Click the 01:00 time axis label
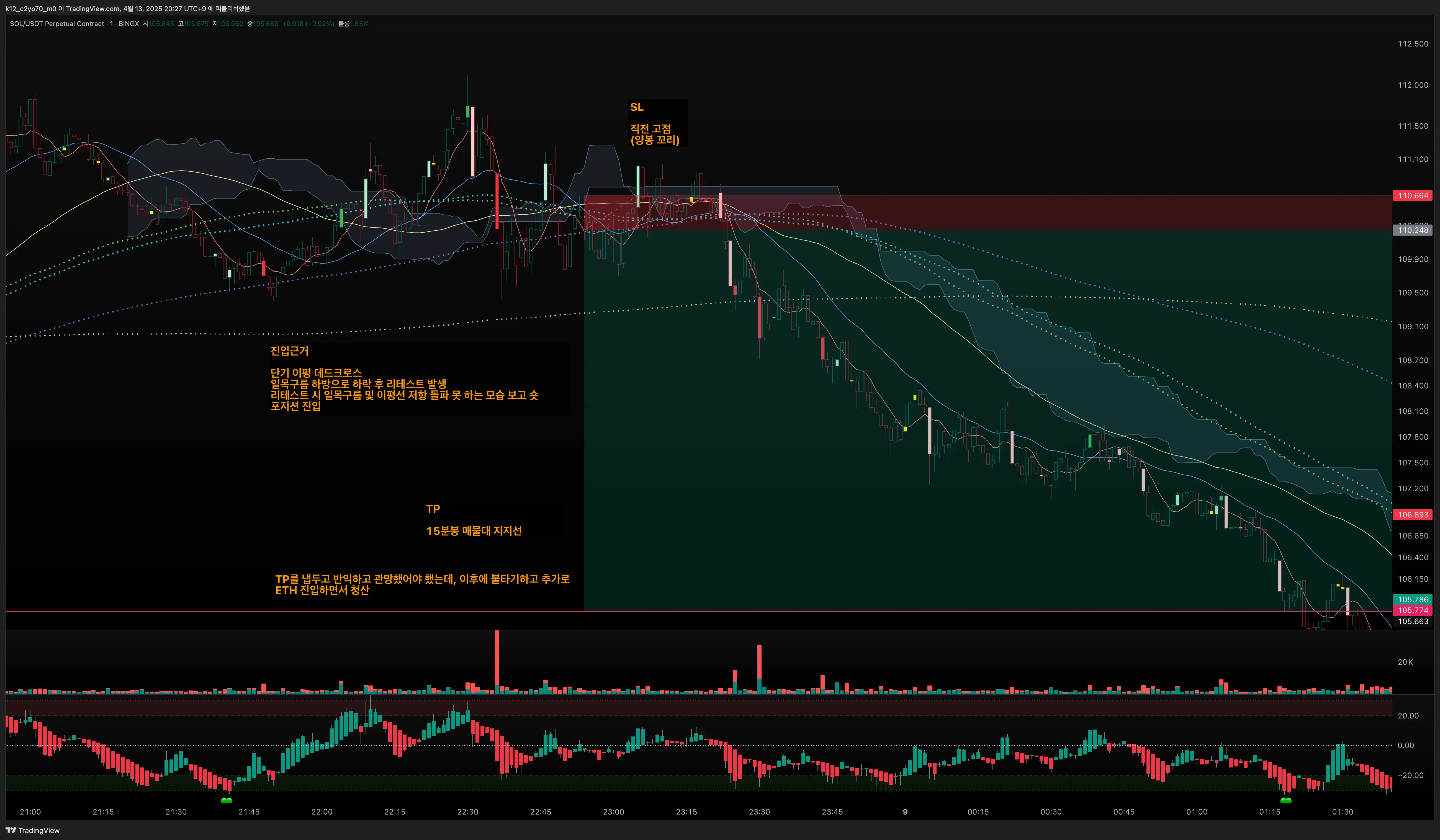This screenshot has width=1440, height=840. (x=1197, y=812)
